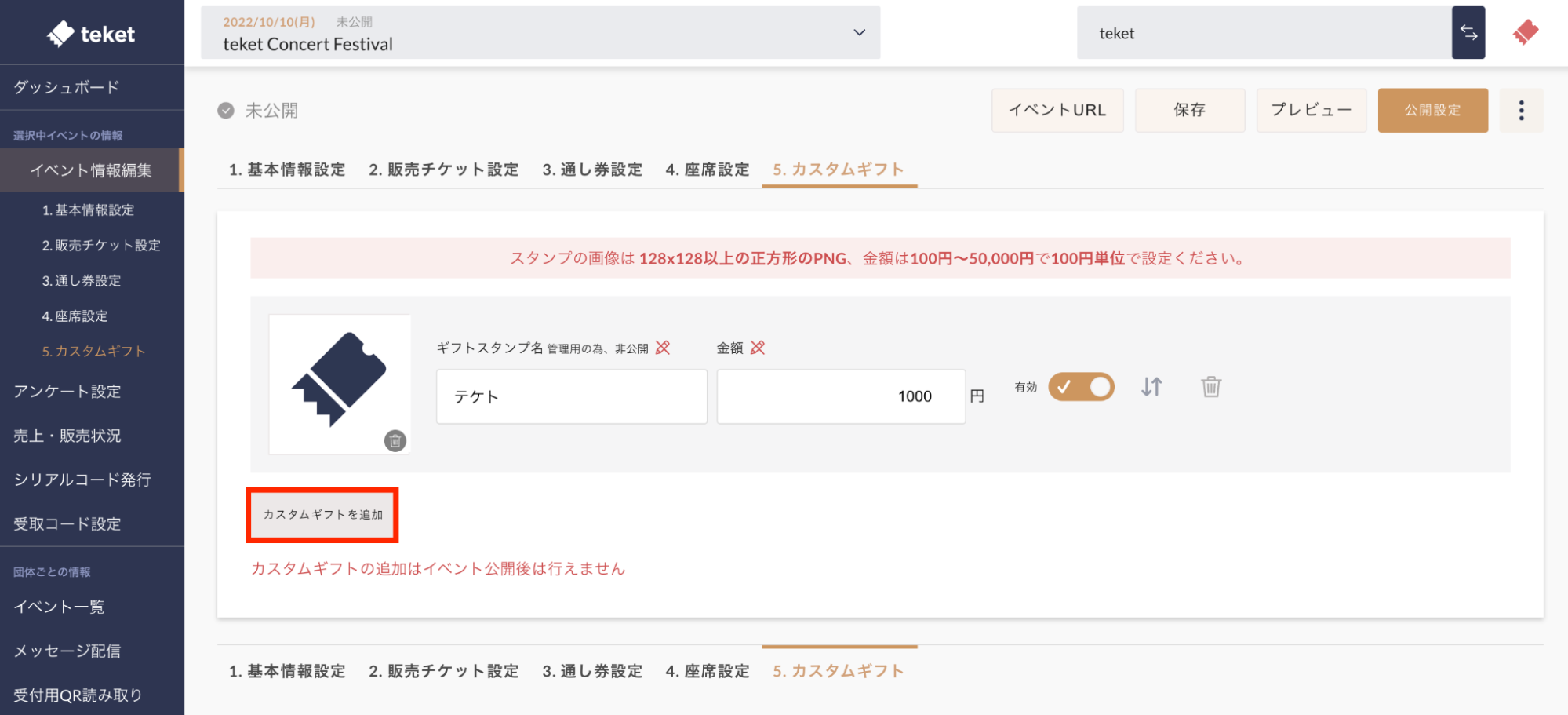This screenshot has width=1568, height=715.
Task: Open the 2. 販売チケット設定 tab at top
Action: [x=443, y=170]
